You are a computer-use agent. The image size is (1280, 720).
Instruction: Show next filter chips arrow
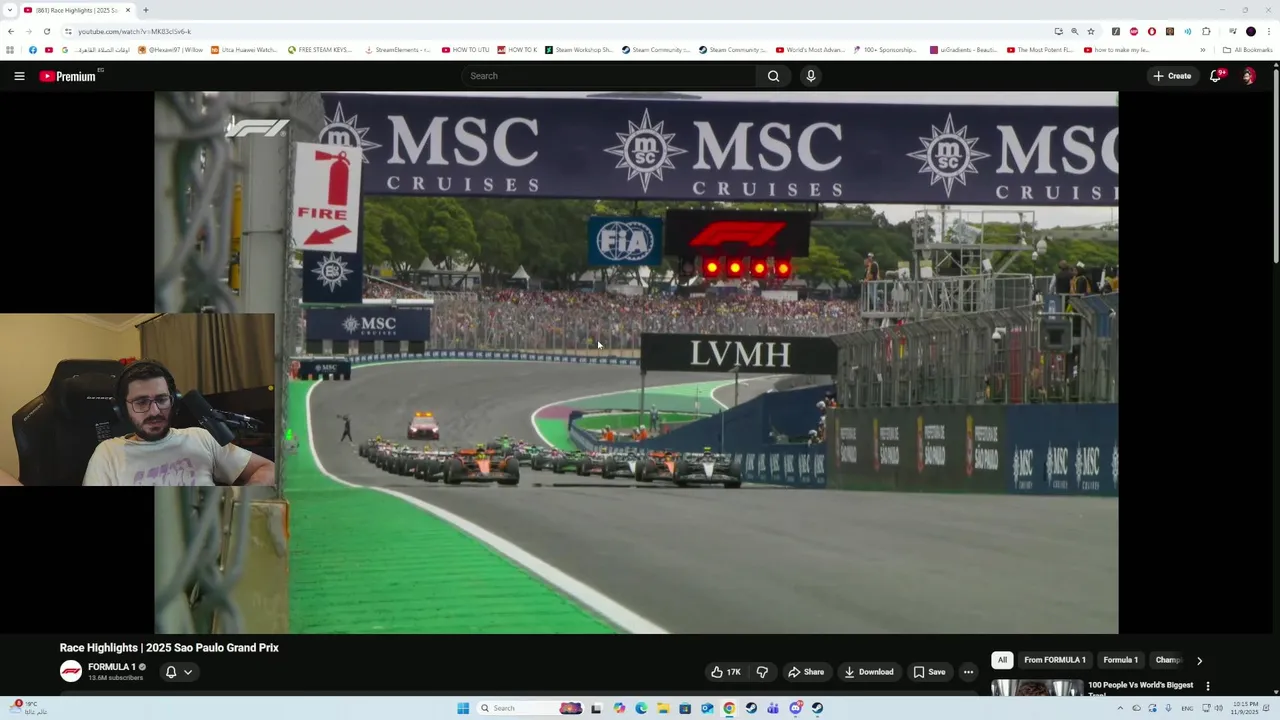1199,660
